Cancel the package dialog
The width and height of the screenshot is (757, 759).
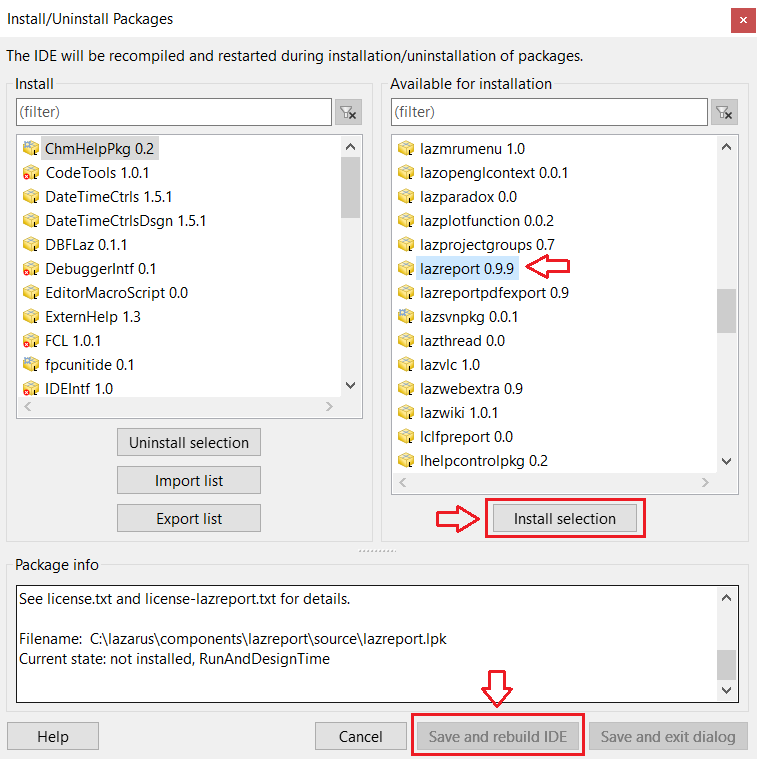click(361, 736)
